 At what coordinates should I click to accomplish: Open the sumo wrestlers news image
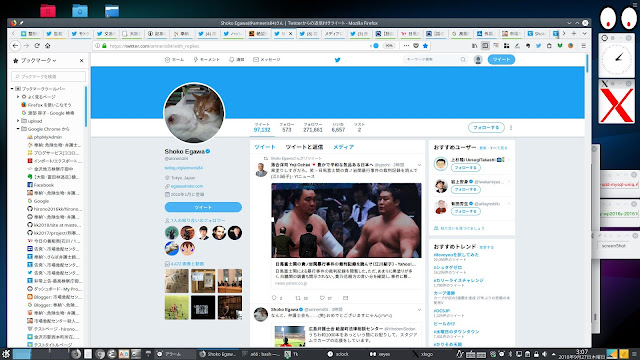(x=346, y=220)
